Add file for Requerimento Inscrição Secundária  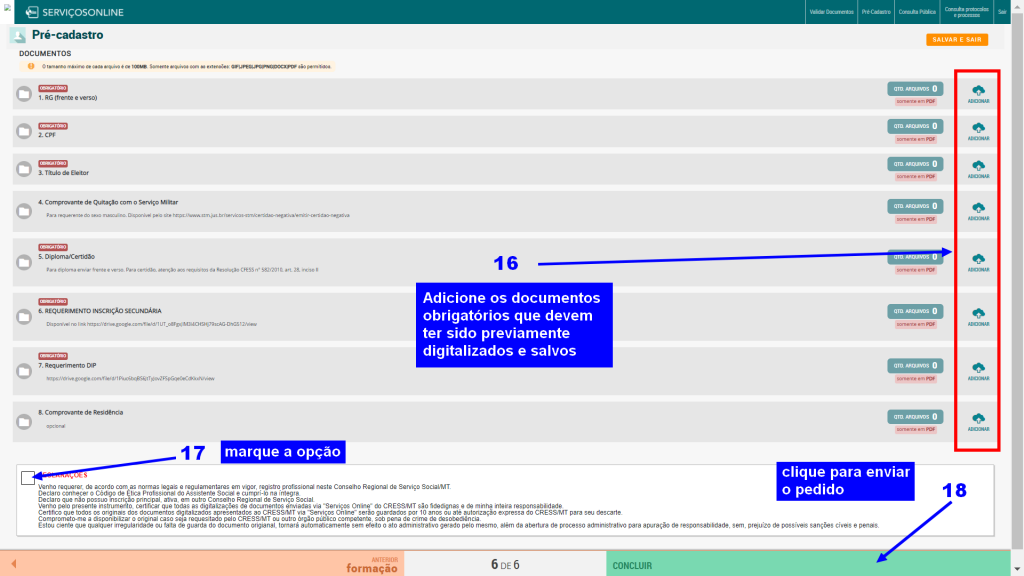[x=978, y=314]
